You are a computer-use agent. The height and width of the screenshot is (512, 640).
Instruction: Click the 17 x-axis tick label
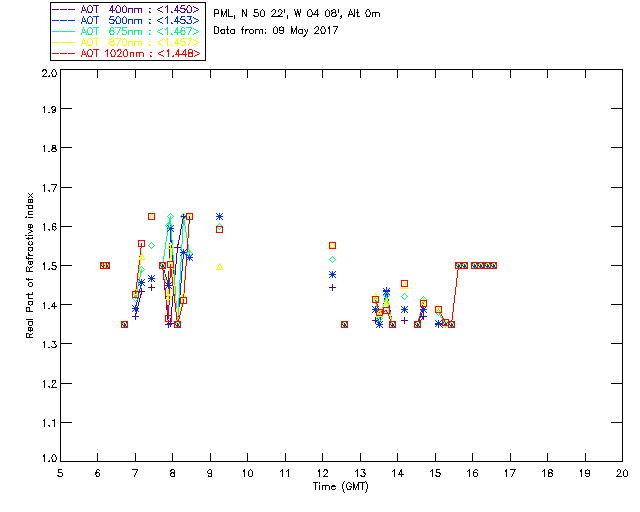(x=510, y=473)
